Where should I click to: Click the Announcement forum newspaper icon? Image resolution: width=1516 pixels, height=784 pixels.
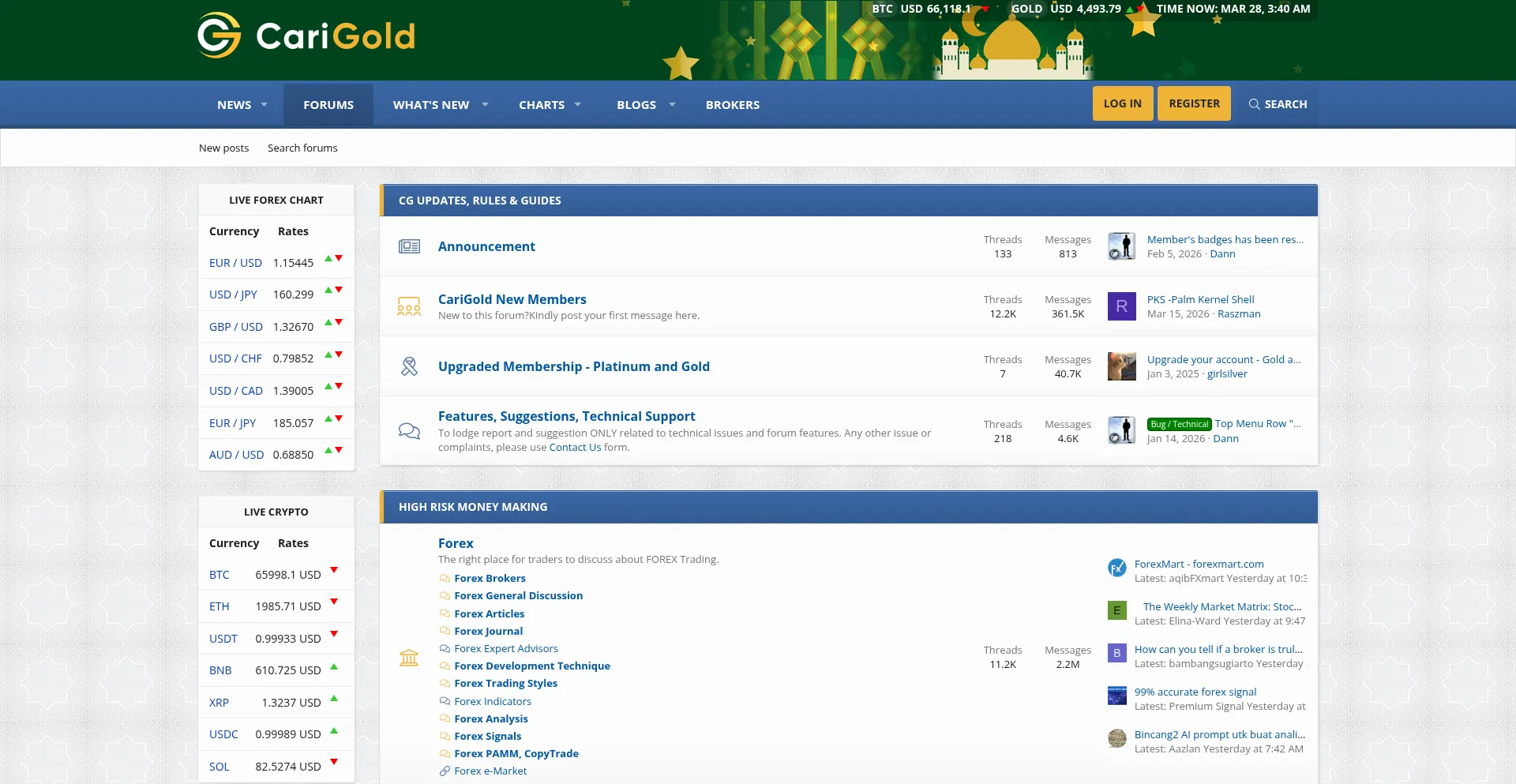[x=409, y=246]
